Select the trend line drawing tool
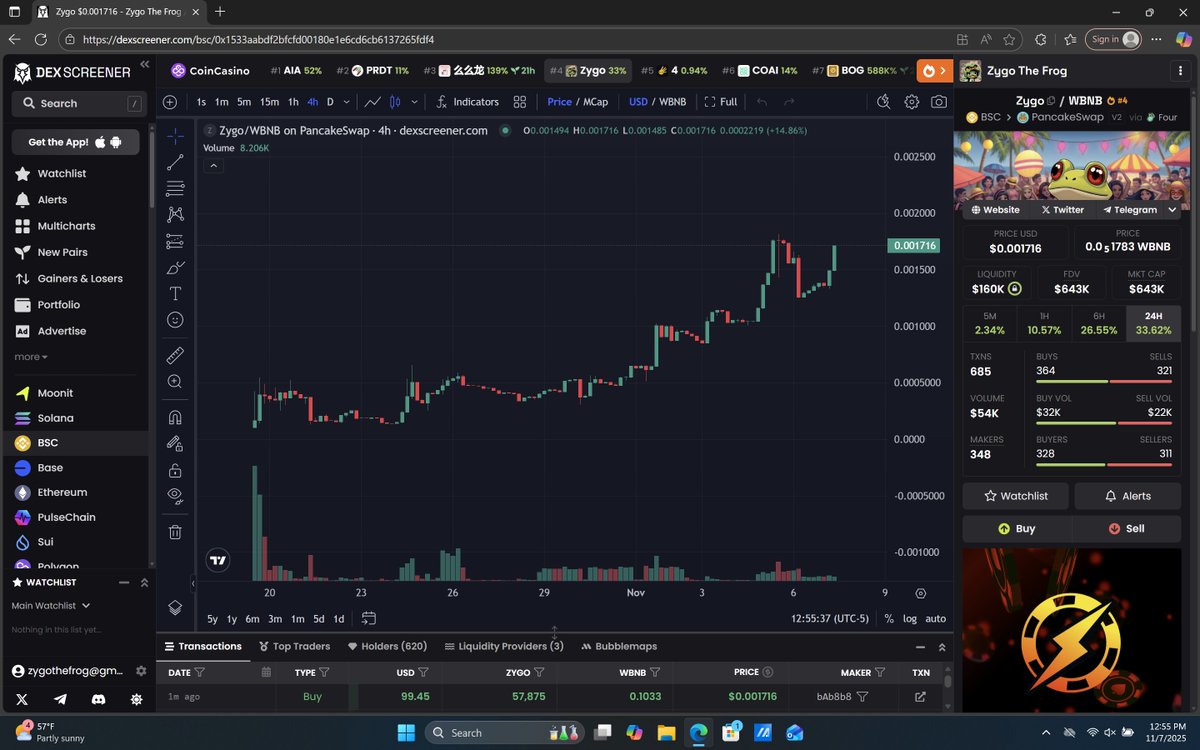This screenshot has height=750, width=1200. 175,162
